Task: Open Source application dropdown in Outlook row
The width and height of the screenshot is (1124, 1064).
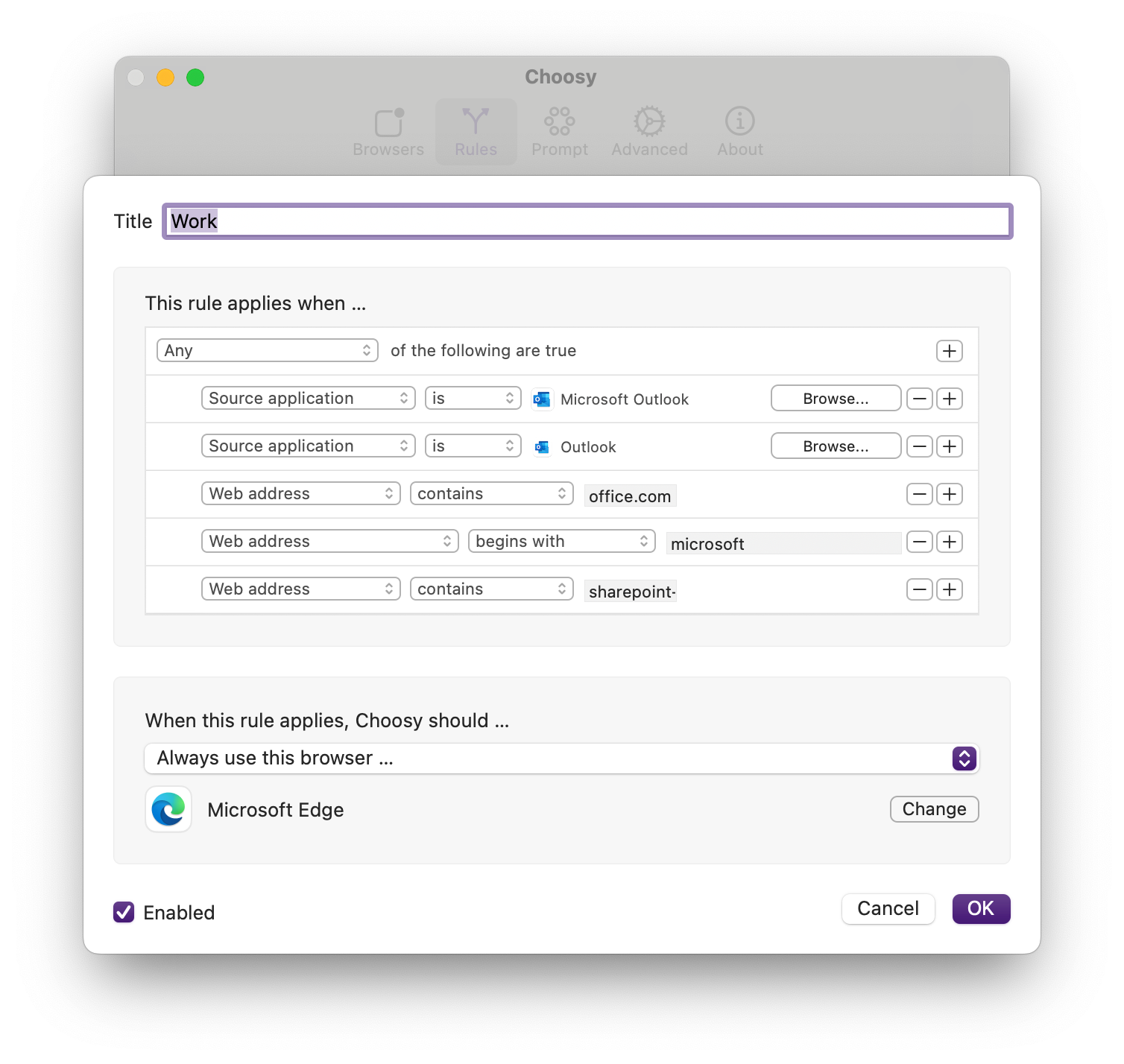Action: [x=309, y=446]
